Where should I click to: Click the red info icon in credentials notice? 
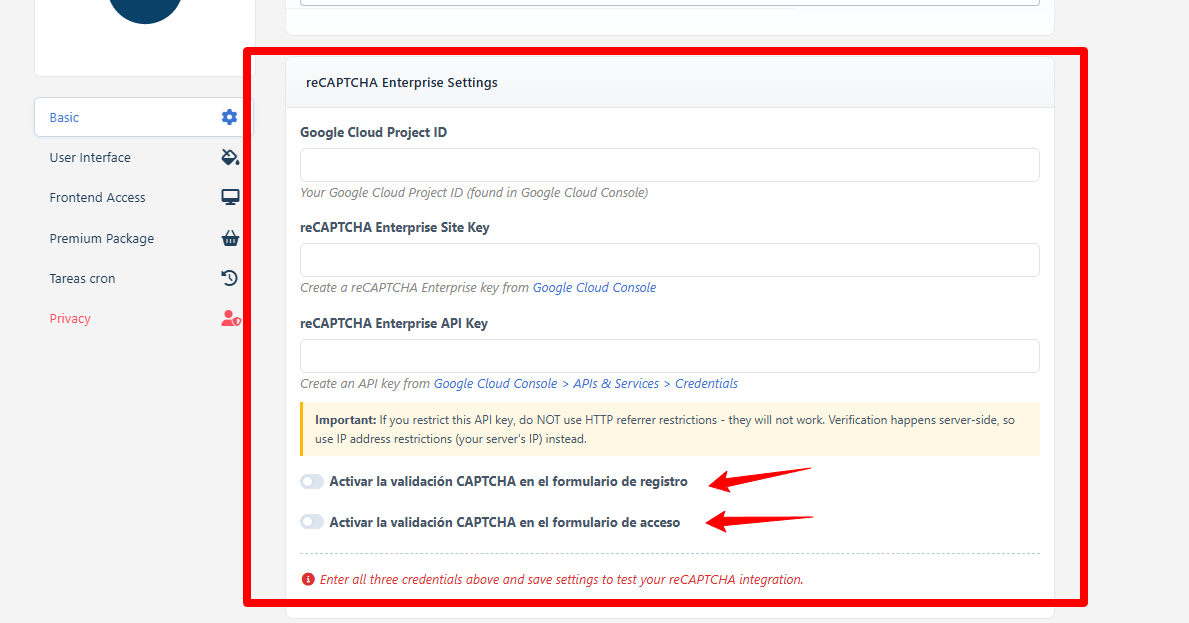(x=308, y=579)
